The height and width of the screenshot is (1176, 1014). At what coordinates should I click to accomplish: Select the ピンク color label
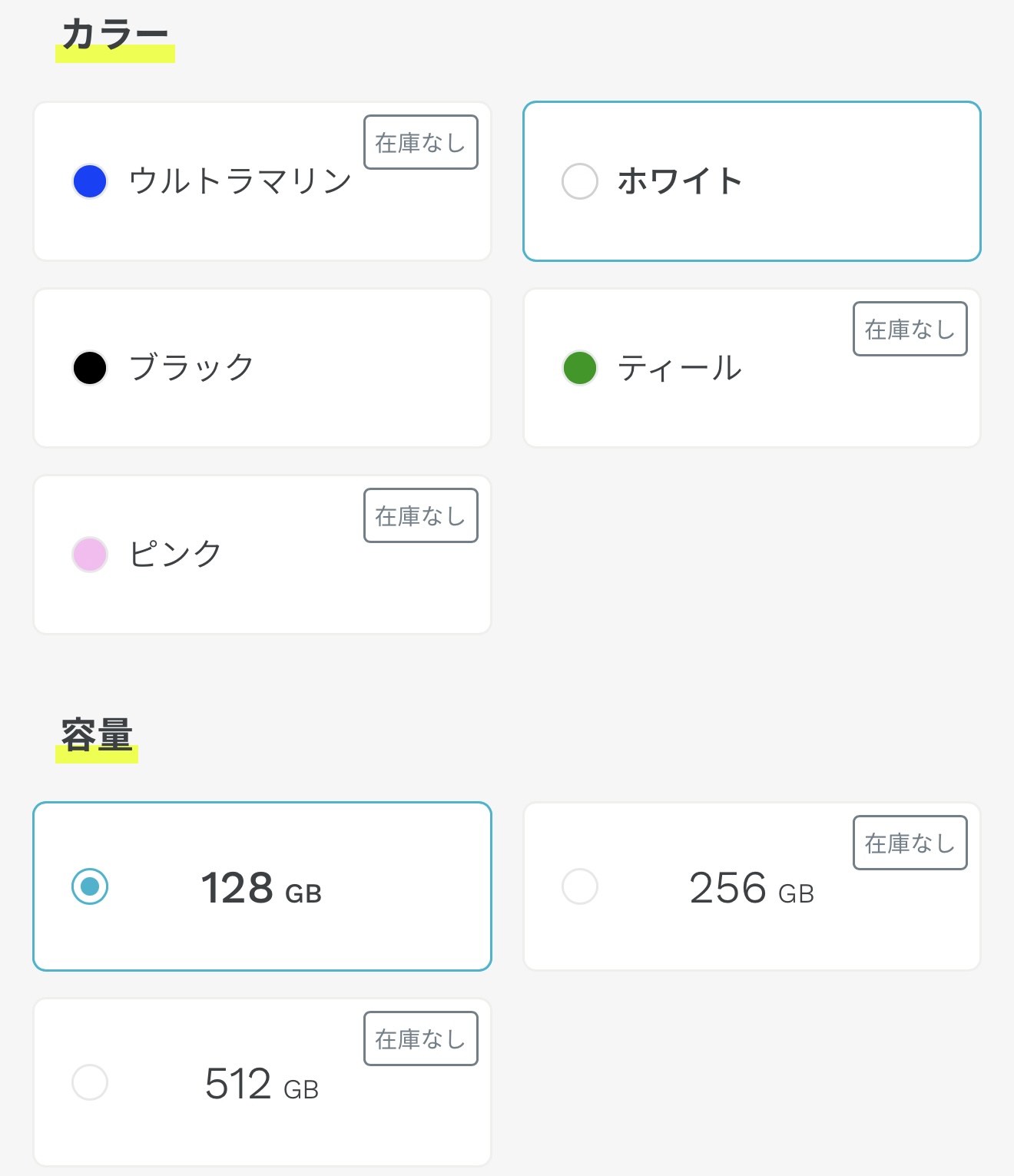(x=175, y=555)
